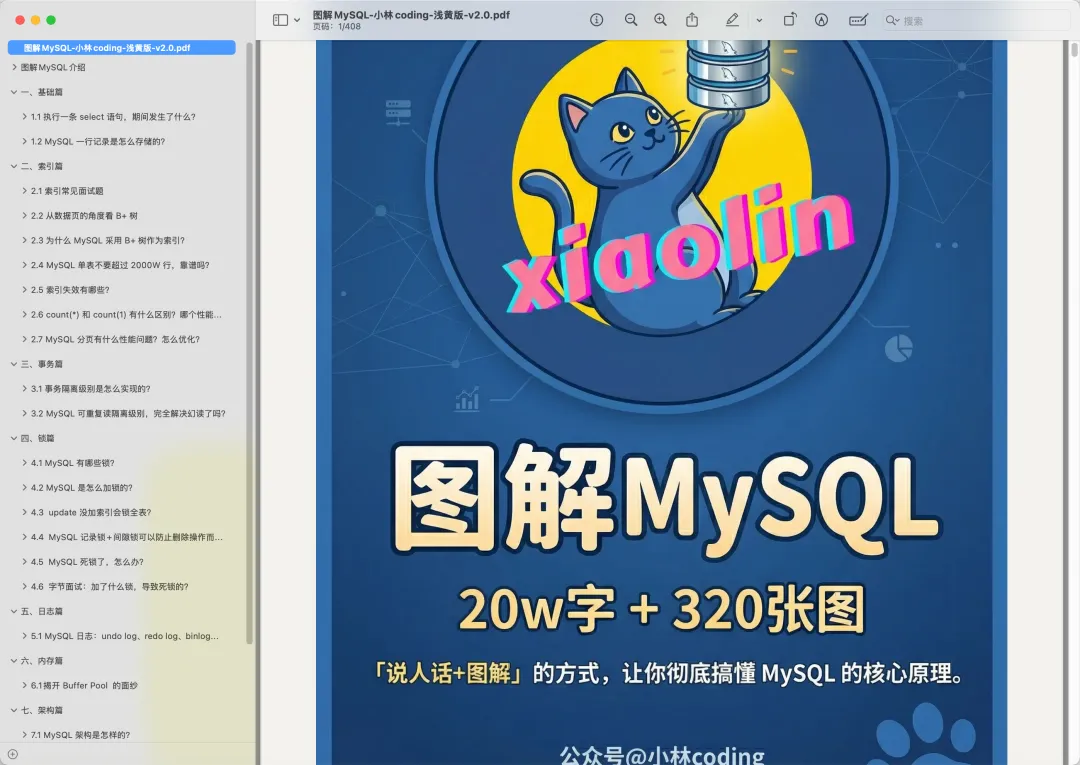The image size is (1080, 765).
Task: Go to 3.1 事务隔离级别是怎么实现的
Action: pyautogui.click(x=90, y=389)
